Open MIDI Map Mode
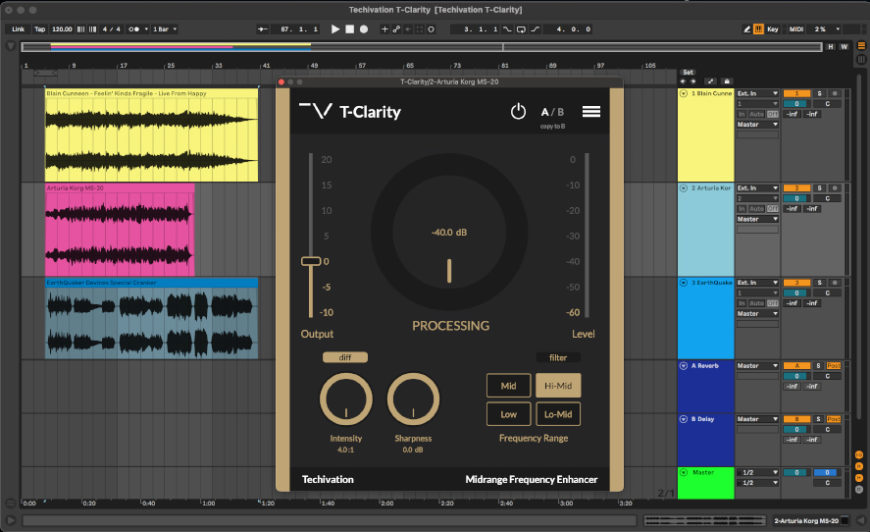This screenshot has width=870, height=532. [796, 29]
